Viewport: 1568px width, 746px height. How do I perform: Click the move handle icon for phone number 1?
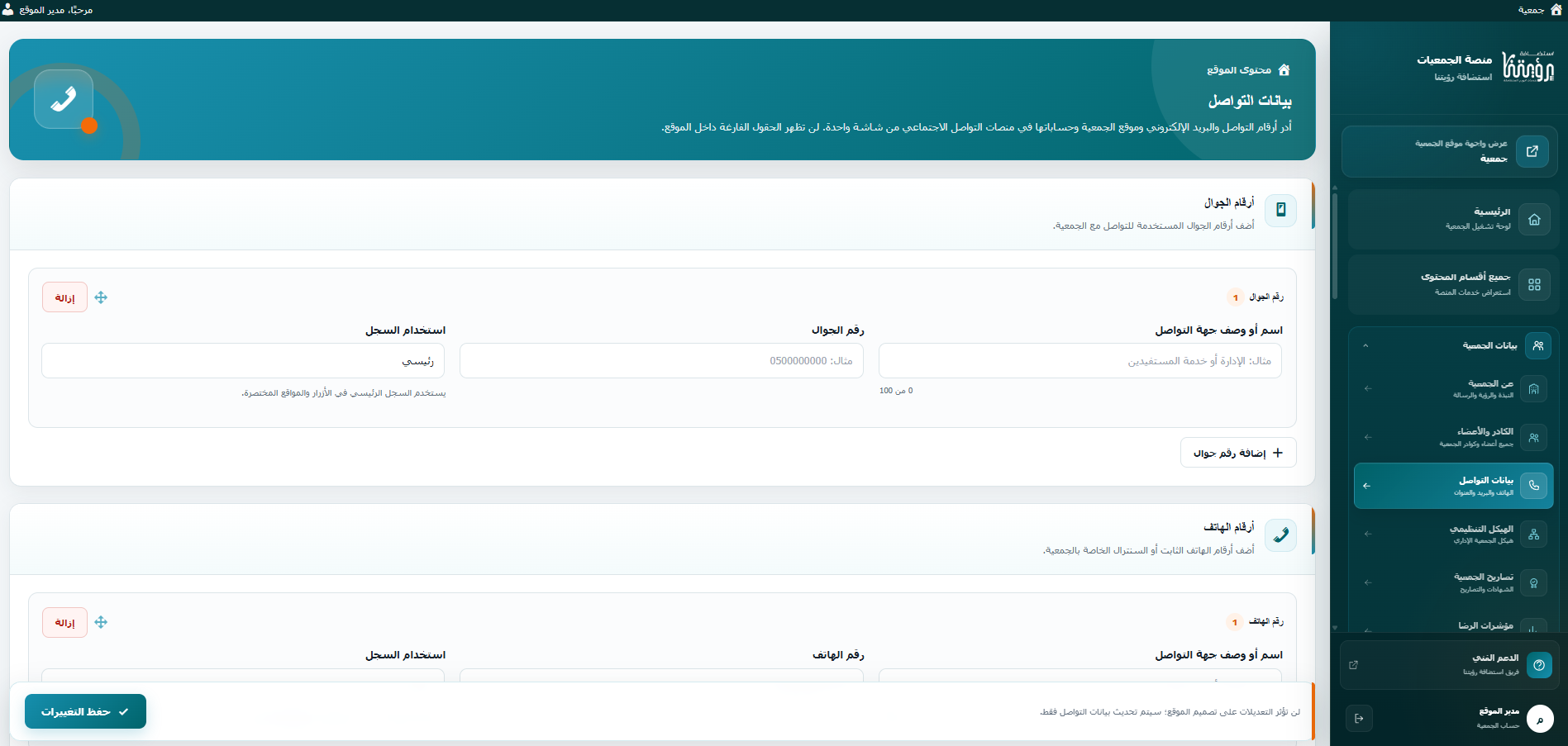pos(101,622)
